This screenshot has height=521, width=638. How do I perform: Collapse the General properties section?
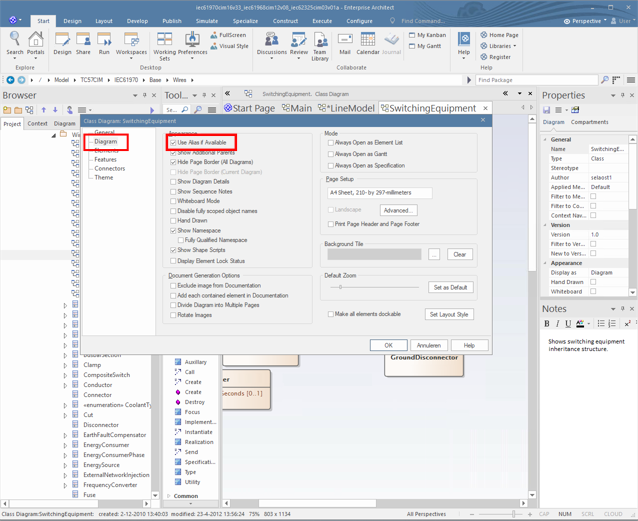[x=545, y=140]
